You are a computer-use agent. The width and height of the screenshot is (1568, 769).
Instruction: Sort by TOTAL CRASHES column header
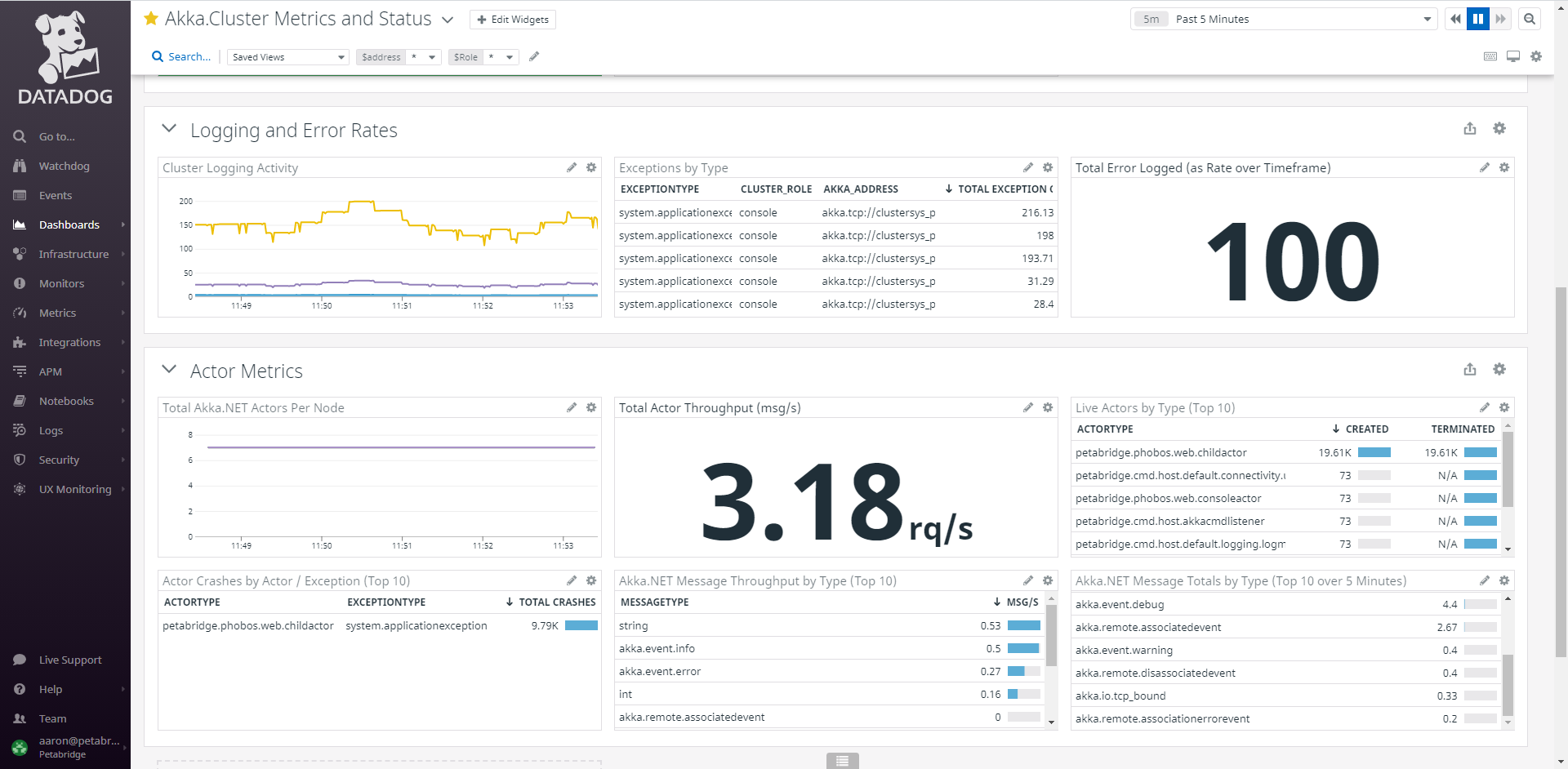click(550, 602)
